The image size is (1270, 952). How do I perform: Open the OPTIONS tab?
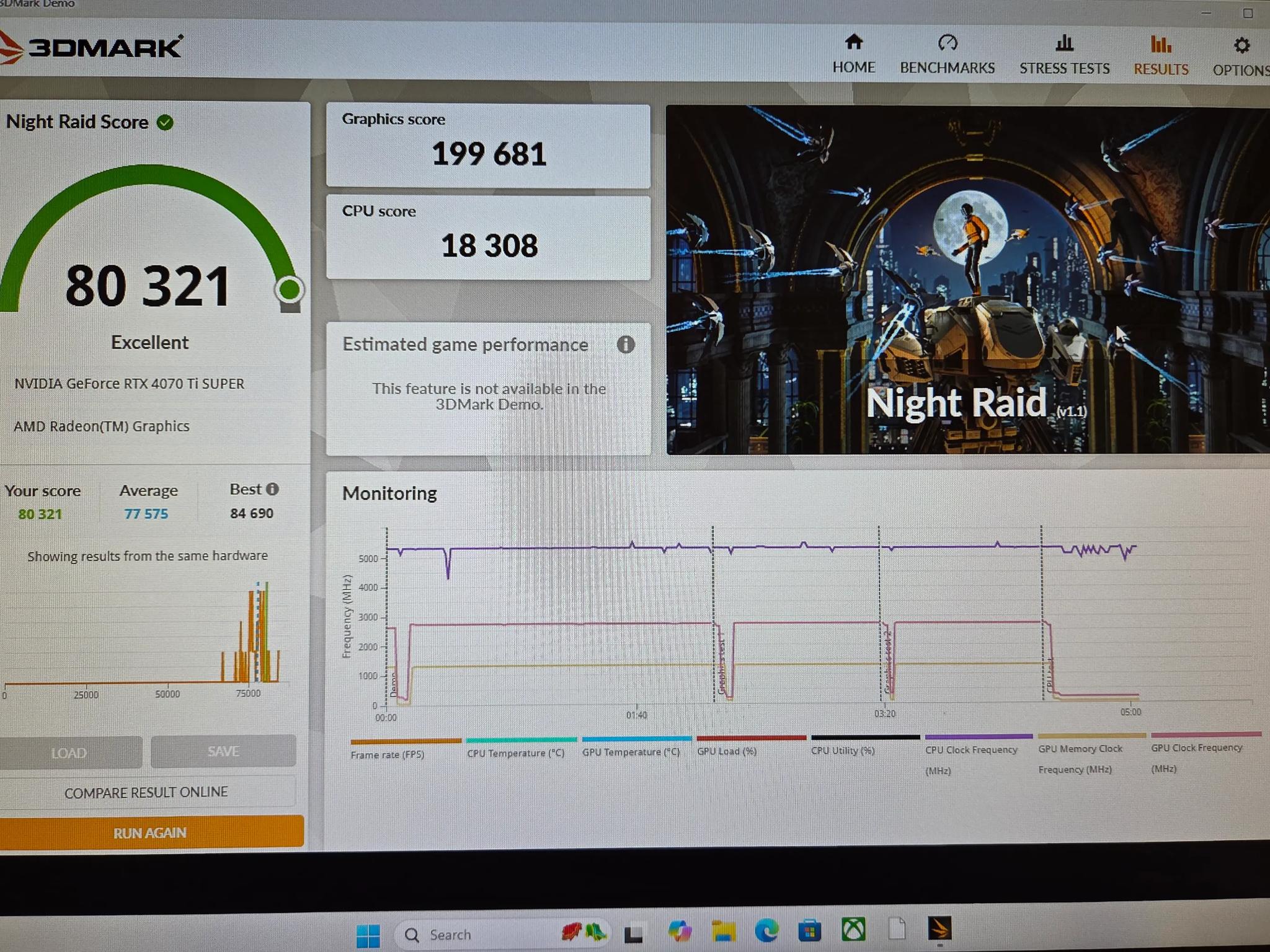(1241, 57)
